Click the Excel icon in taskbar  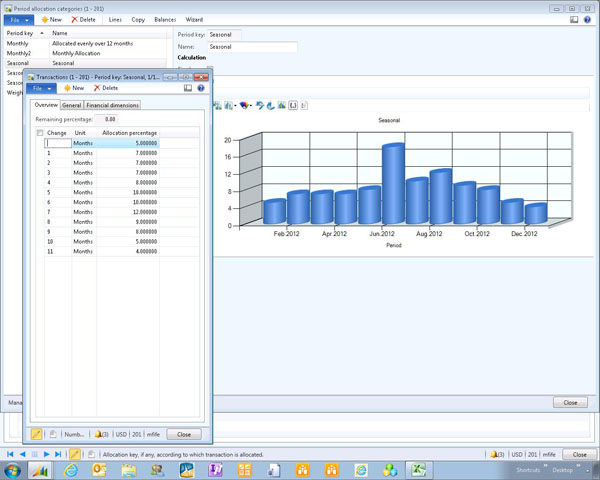pos(421,469)
